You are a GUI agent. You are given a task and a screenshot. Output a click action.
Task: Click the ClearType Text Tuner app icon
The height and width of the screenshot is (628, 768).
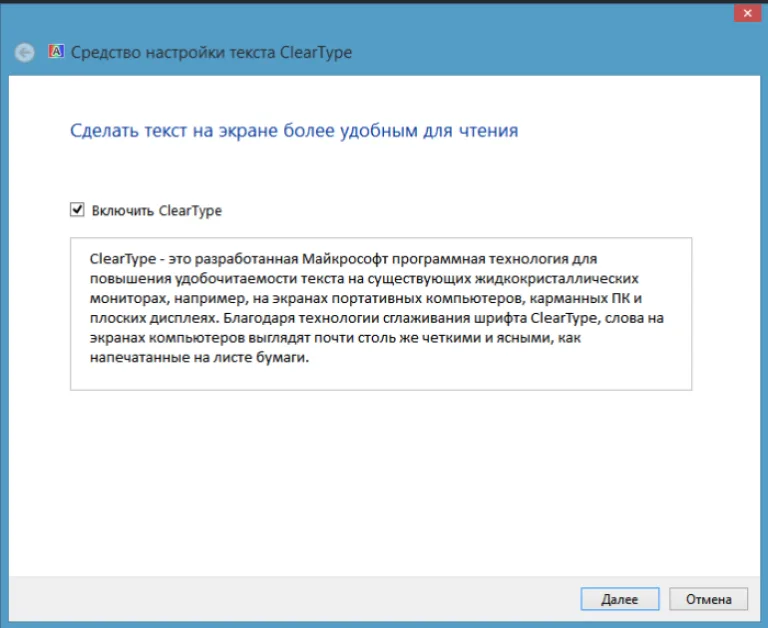click(56, 51)
